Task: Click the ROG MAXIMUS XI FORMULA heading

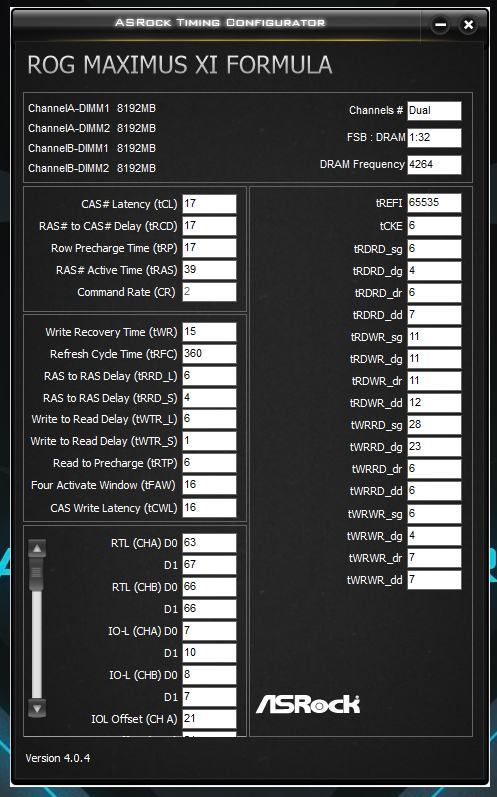Action: [x=180, y=65]
